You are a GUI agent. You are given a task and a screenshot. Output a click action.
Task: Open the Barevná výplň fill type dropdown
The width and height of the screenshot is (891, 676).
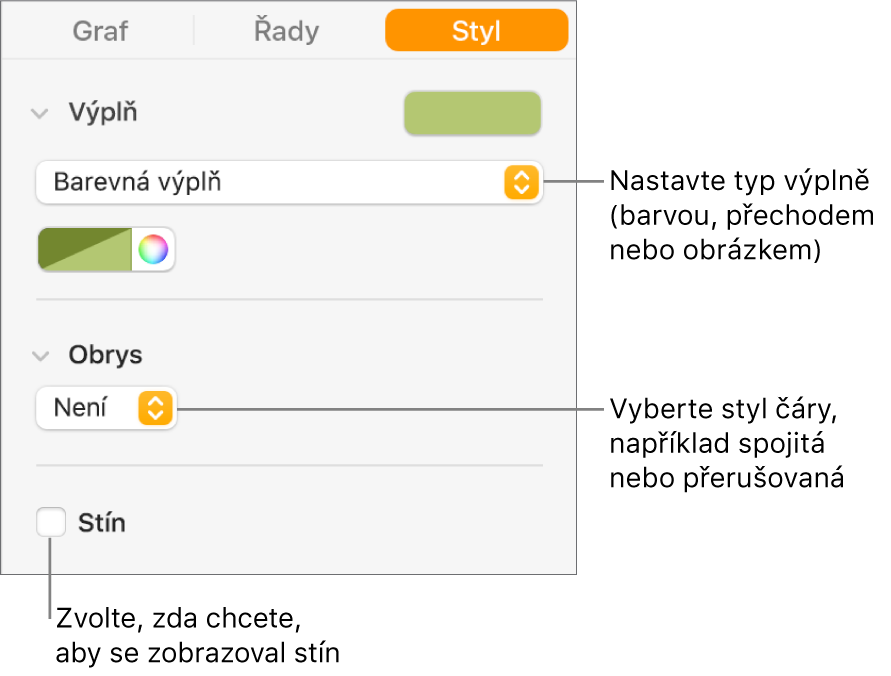click(290, 183)
